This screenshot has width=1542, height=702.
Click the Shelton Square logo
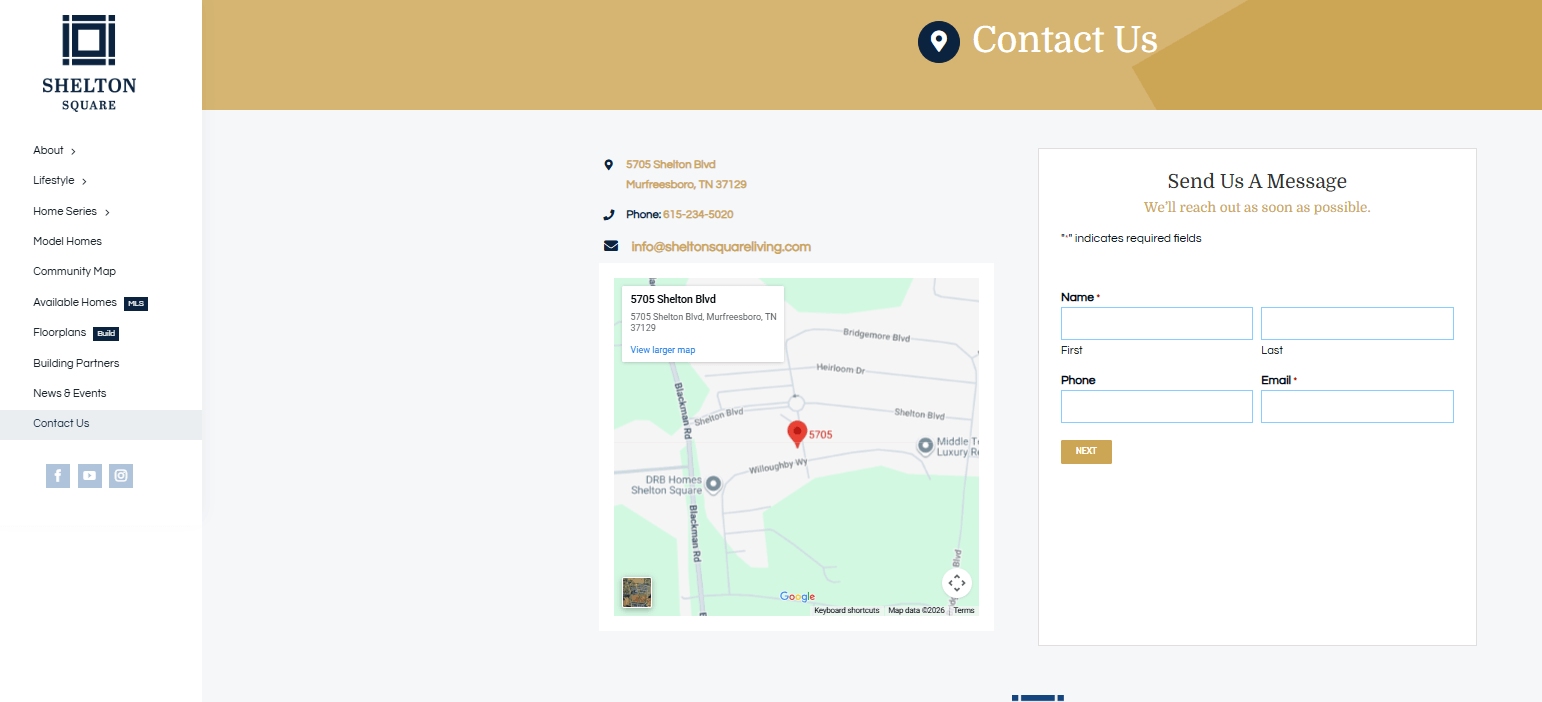[x=89, y=60]
